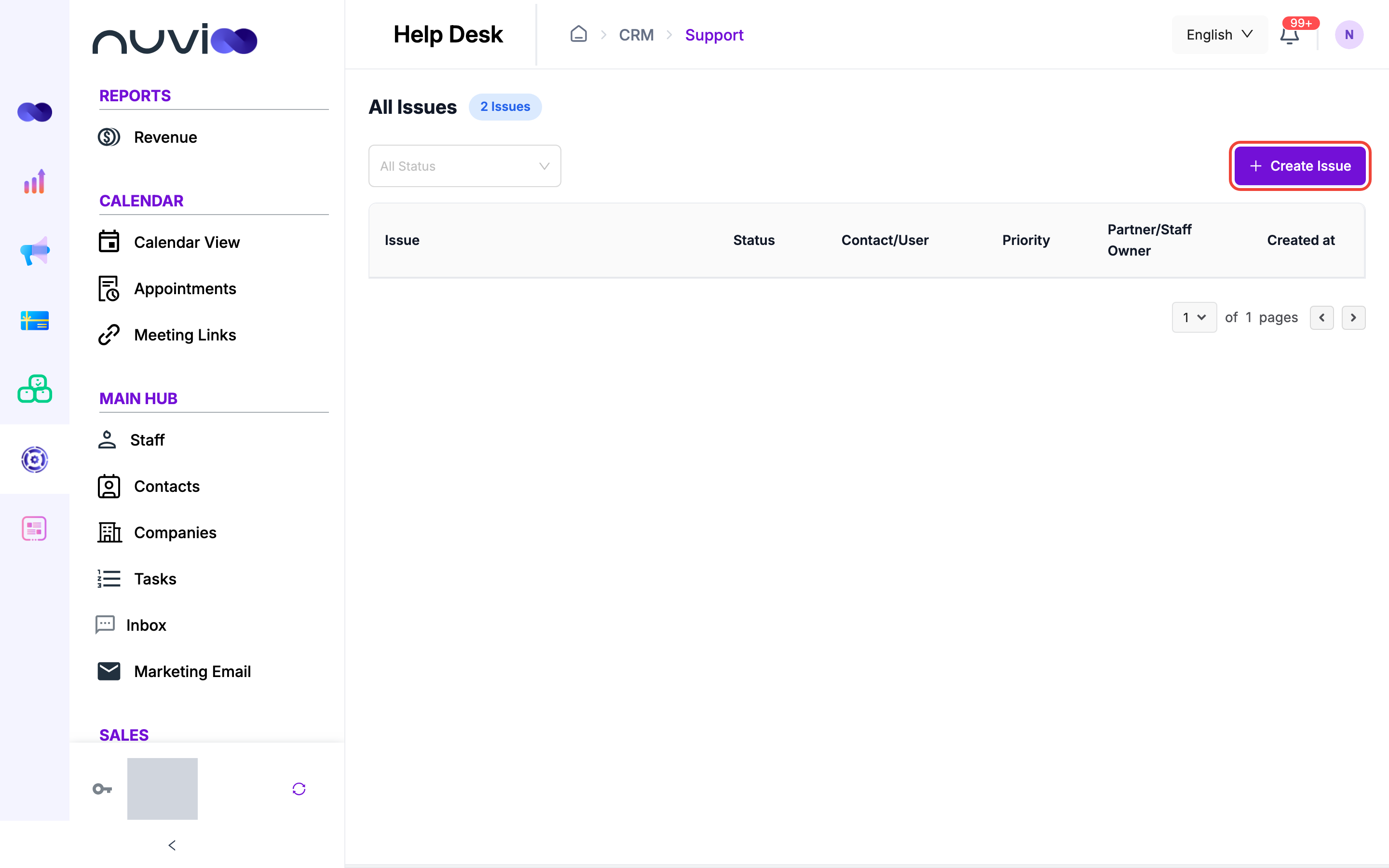Click the Create Issue button
Screen dimensions: 1389x868
pos(1299,166)
